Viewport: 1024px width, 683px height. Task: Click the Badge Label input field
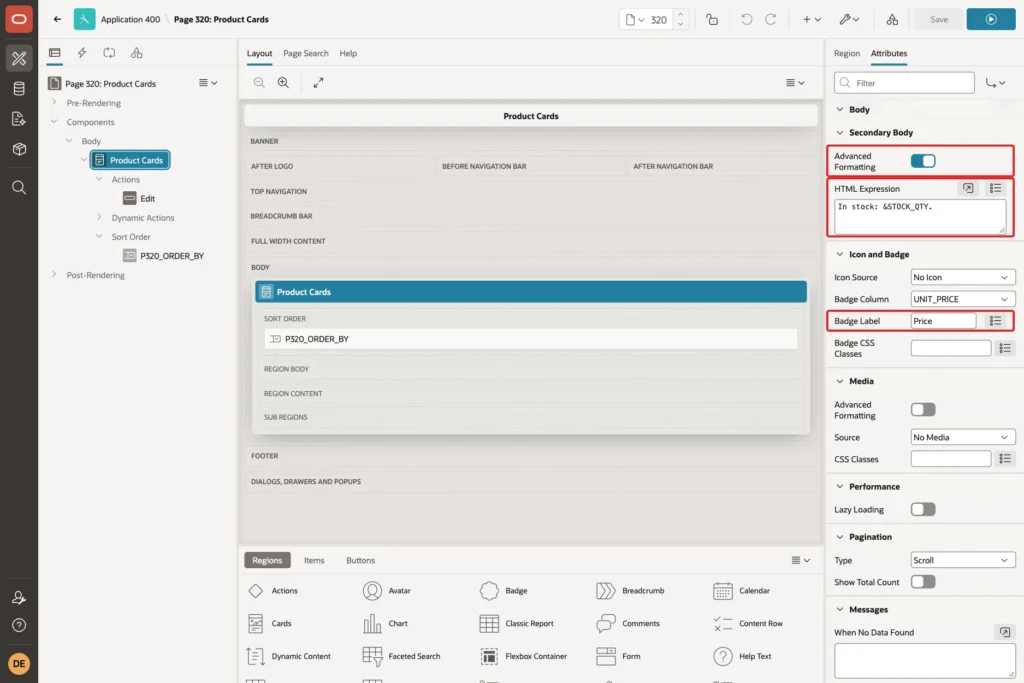943,321
